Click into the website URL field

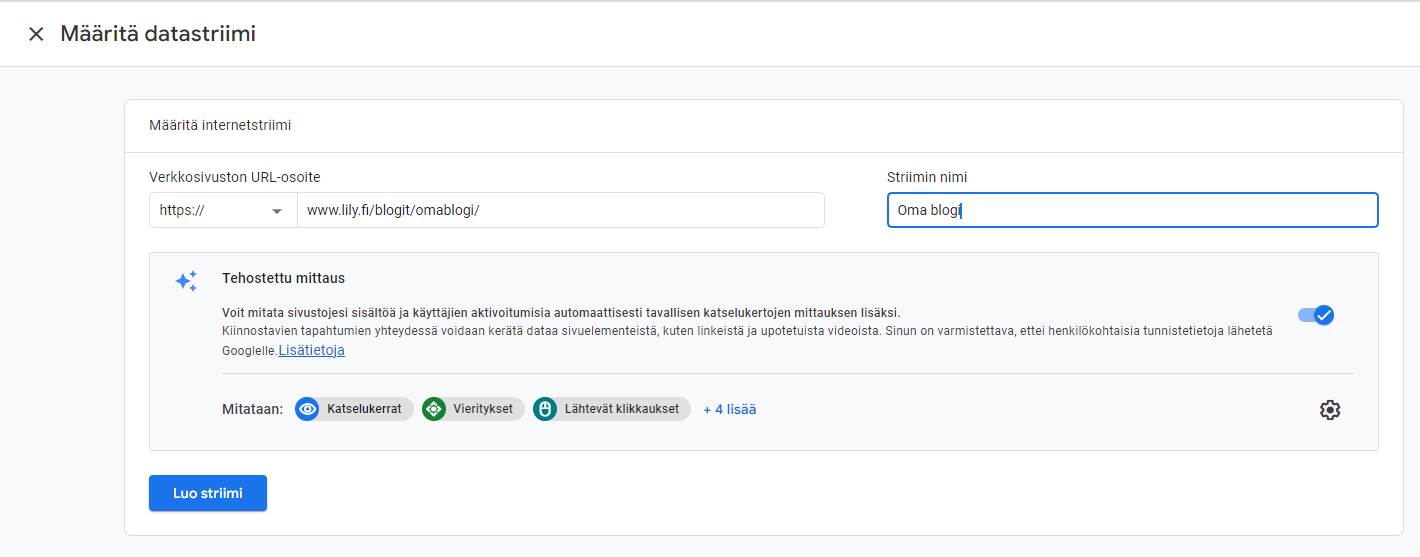coord(560,211)
